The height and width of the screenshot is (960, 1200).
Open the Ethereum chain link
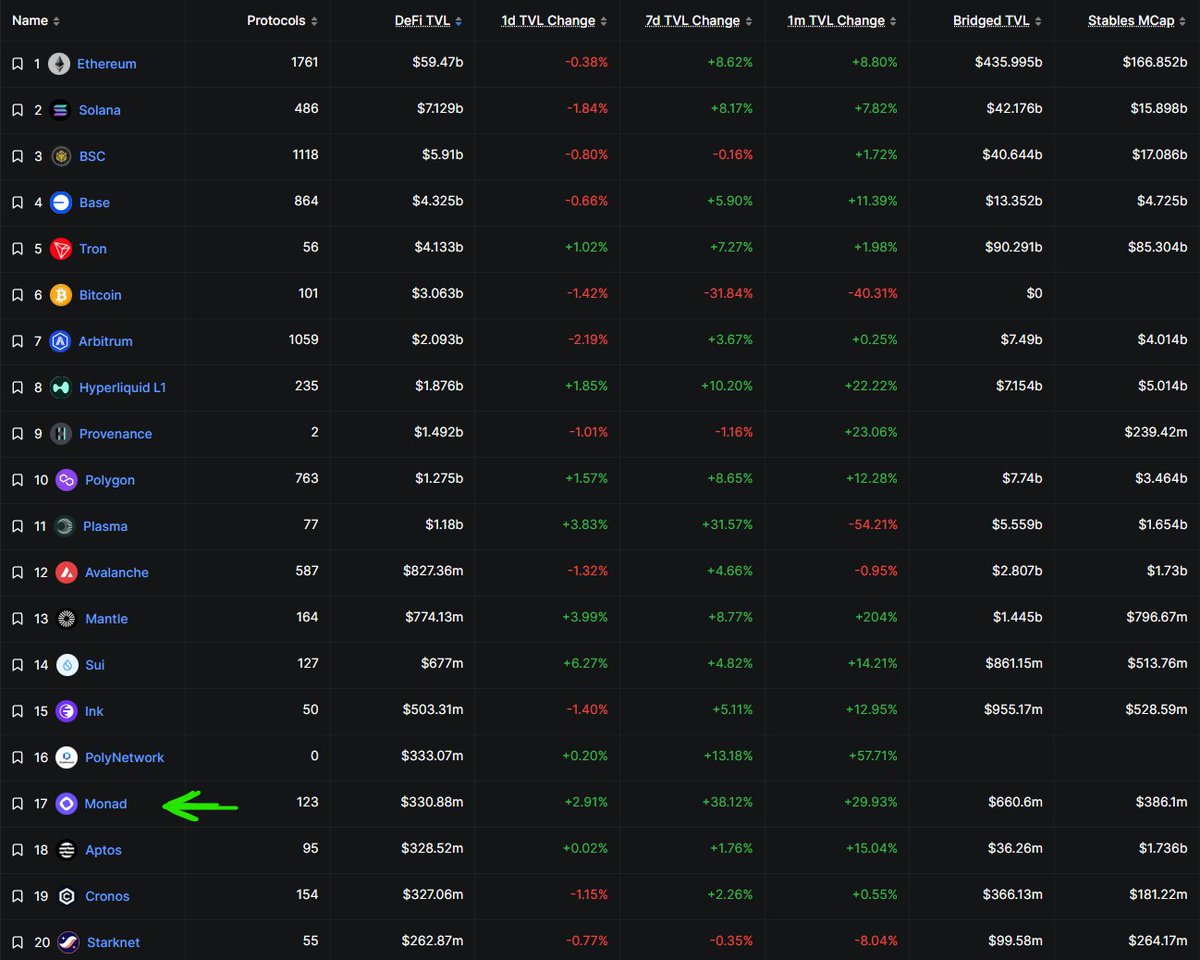click(107, 64)
